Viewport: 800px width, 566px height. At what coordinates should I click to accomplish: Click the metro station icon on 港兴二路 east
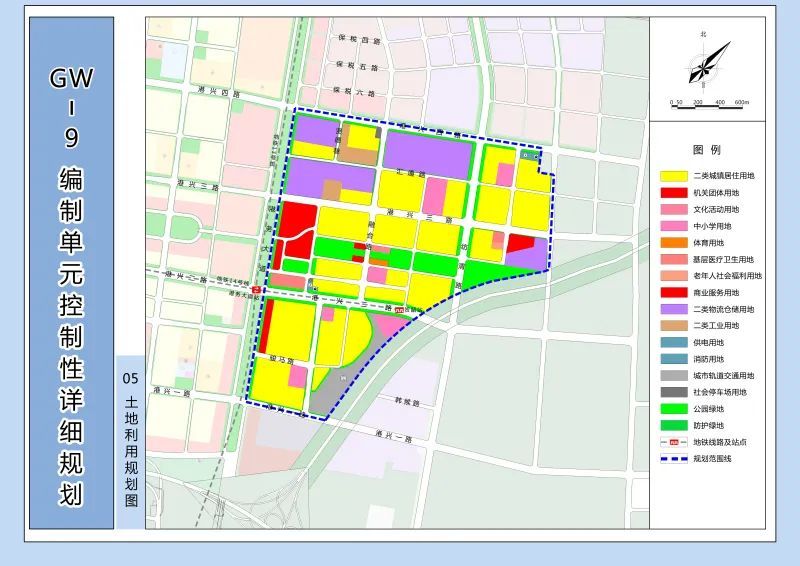point(399,310)
